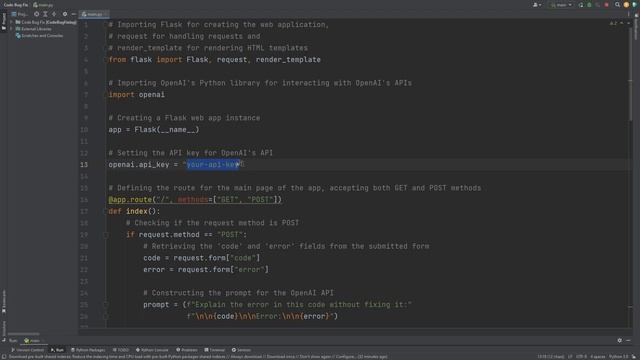Open the Terminal tool window
The image size is (640, 360).
(x=214, y=350)
